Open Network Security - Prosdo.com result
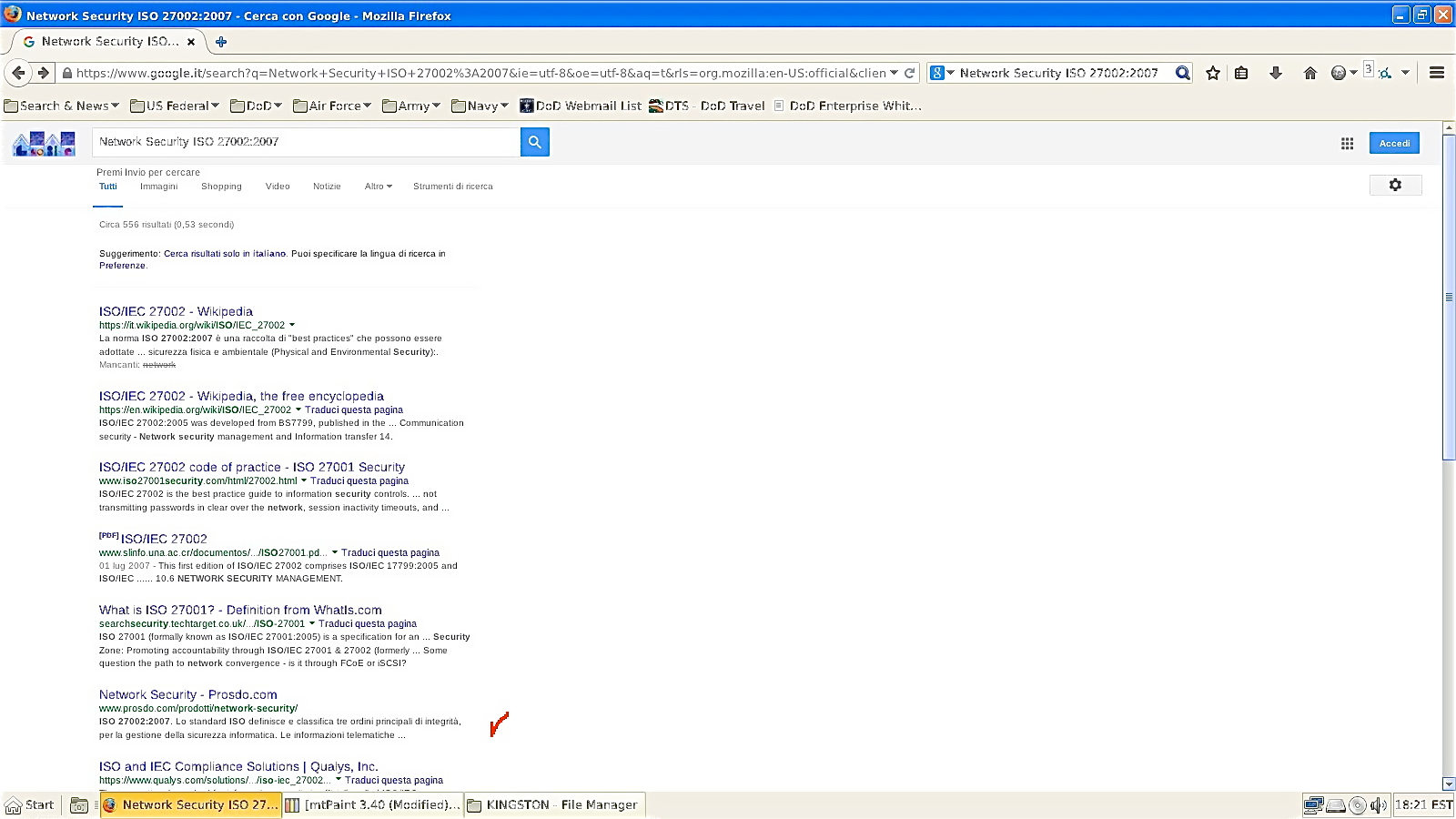1456x819 pixels. pos(188,694)
